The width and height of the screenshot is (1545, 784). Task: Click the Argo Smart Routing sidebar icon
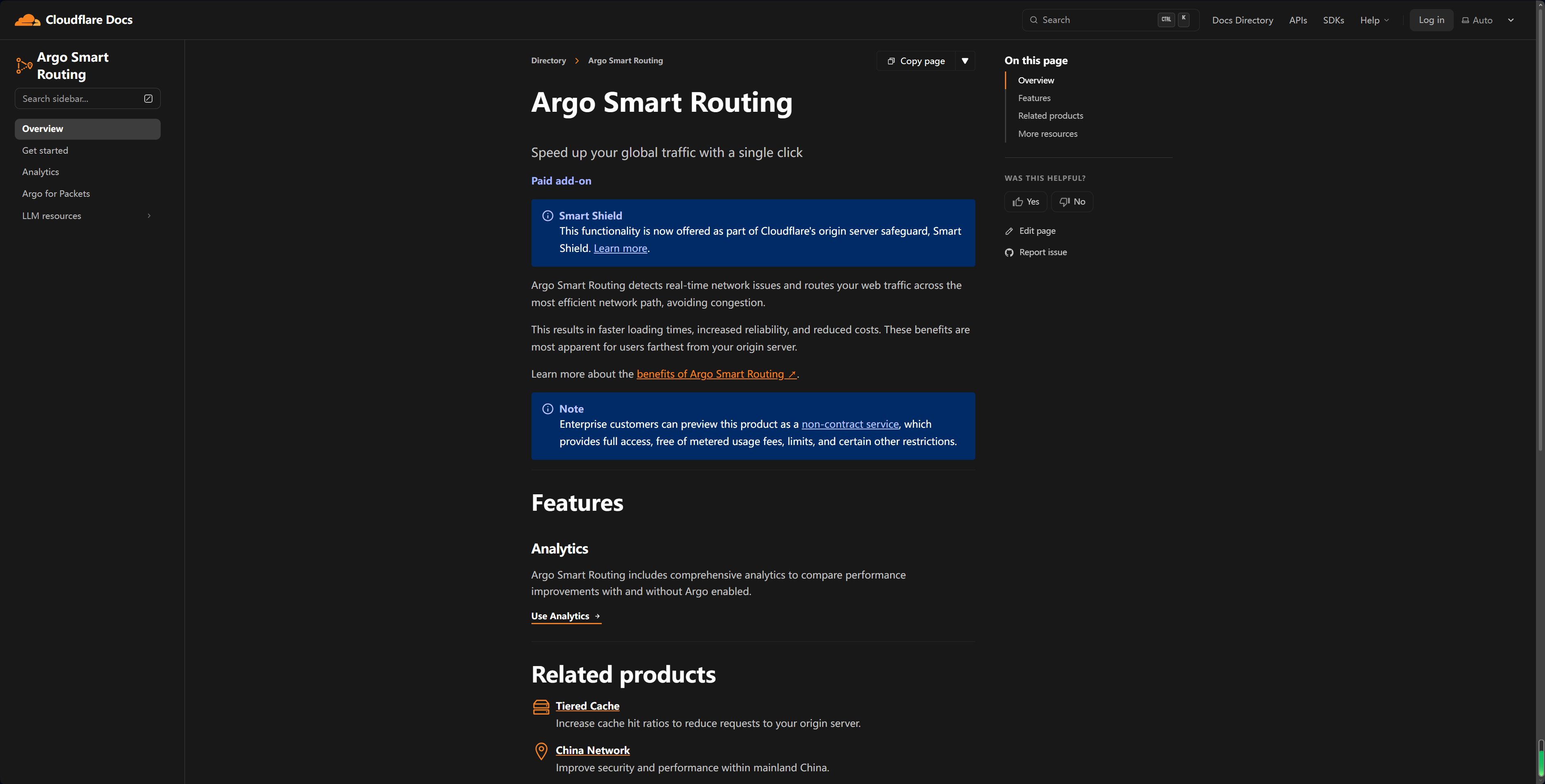pyautogui.click(x=24, y=66)
